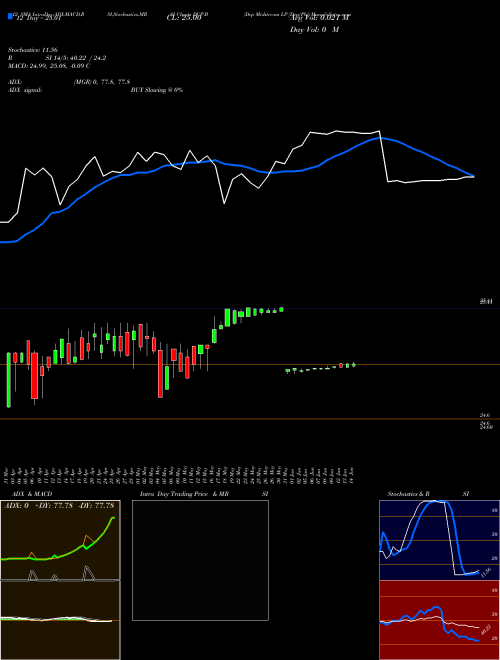
Task: Click the 'SI 14/5: 40.22 / 24.2' readout
Action: pyautogui.click(x=75, y=58)
